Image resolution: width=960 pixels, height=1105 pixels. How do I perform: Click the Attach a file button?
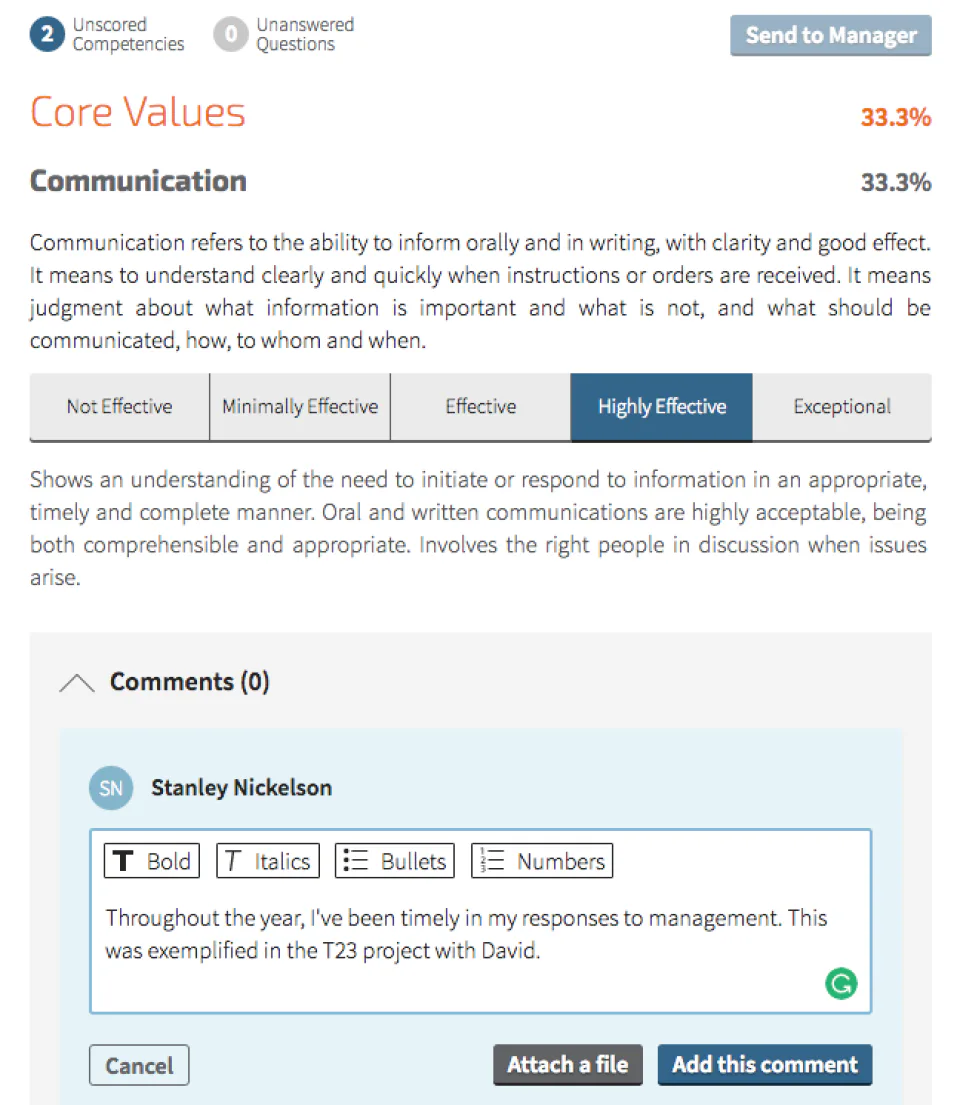point(568,1065)
